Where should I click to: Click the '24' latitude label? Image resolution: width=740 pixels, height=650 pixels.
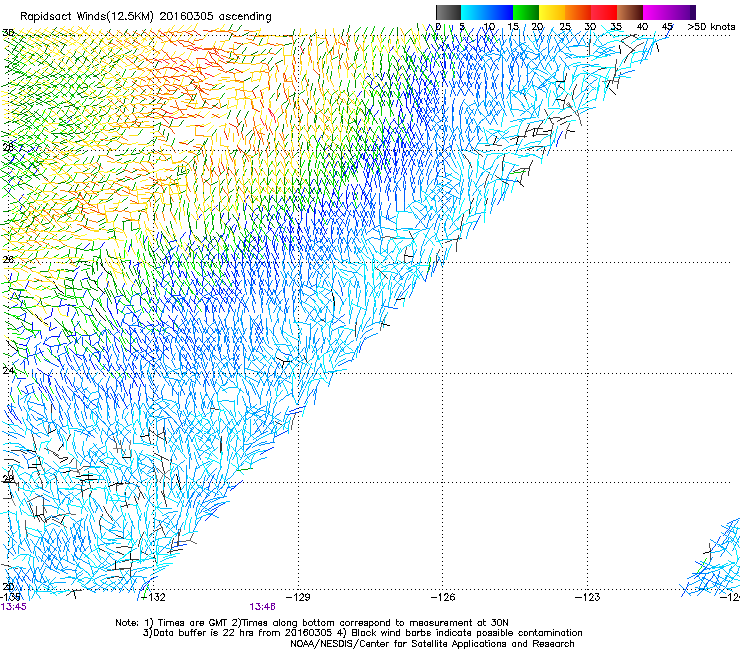click(8, 371)
